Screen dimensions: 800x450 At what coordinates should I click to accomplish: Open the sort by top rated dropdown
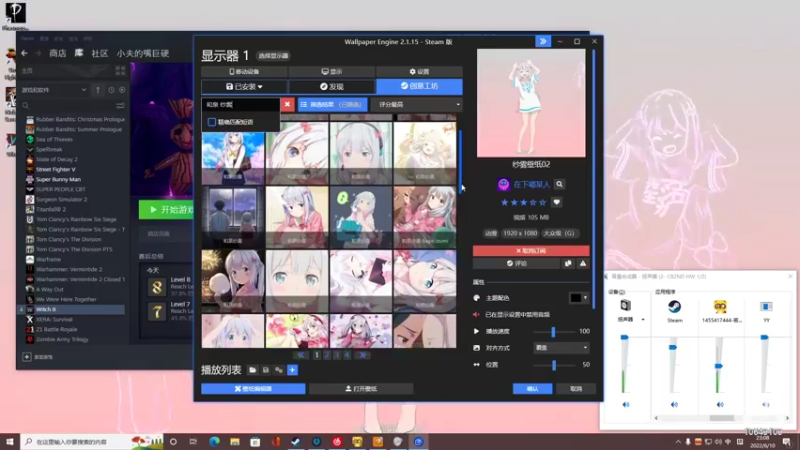[416, 104]
